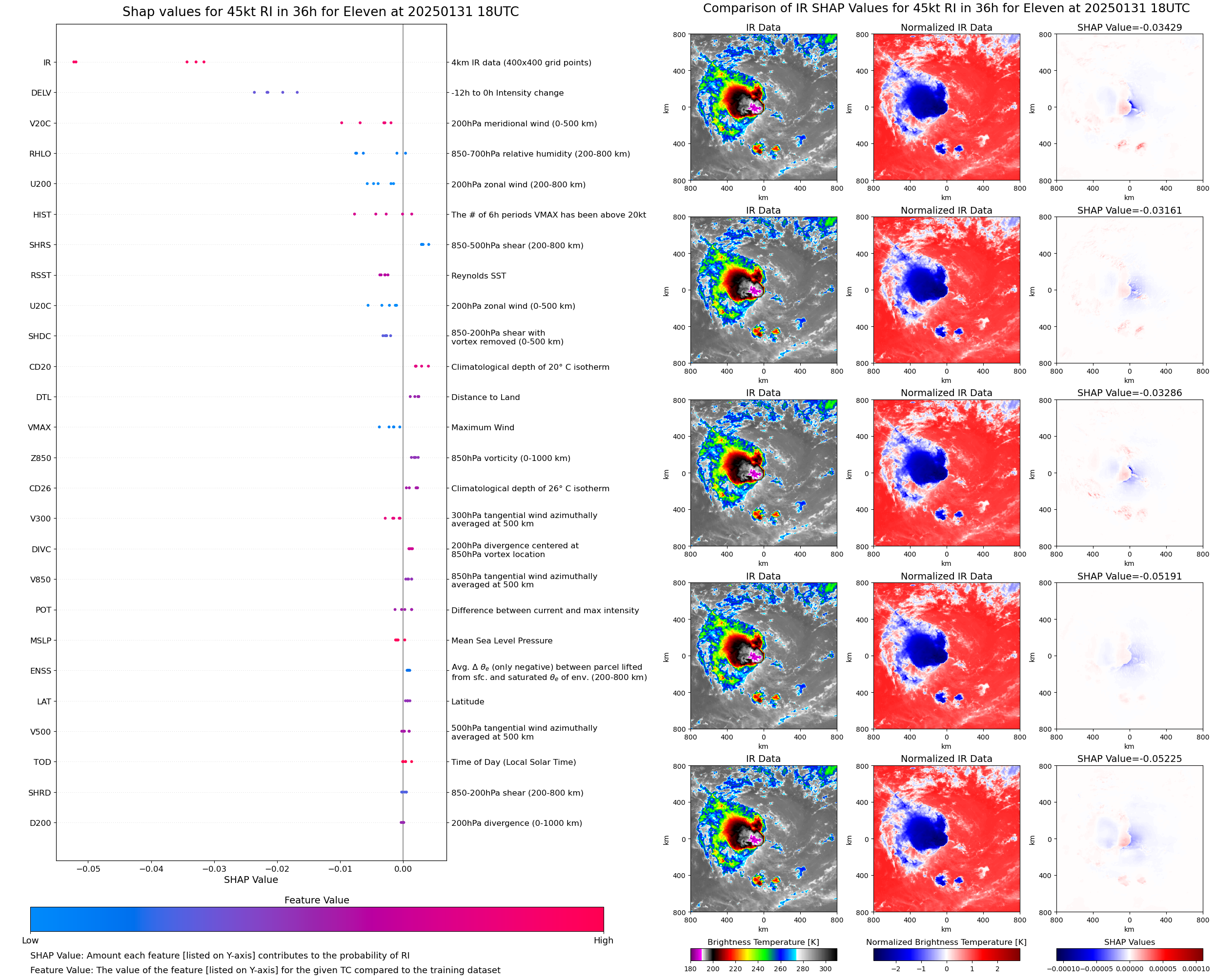Image resolution: width=1215 pixels, height=980 pixels.
Task: Click the Shap values chart title
Action: 320,12
